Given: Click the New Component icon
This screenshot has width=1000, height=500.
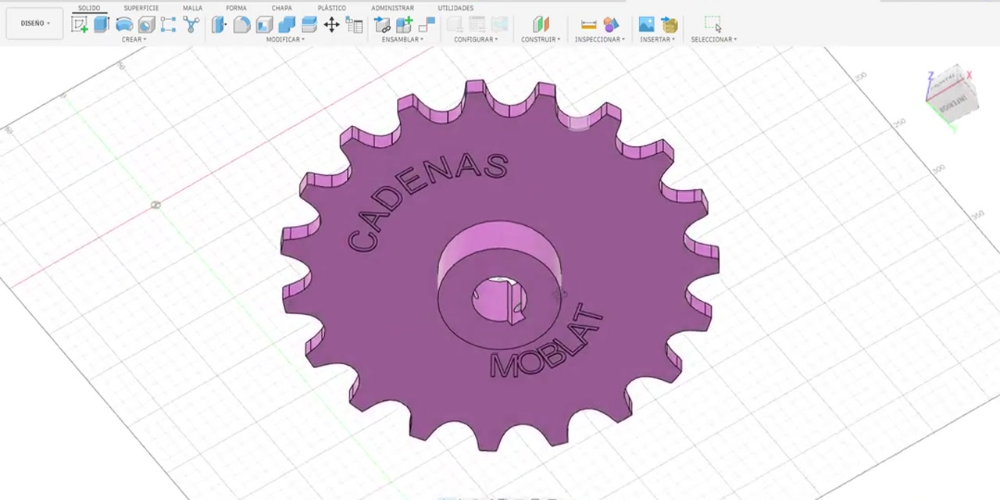Looking at the screenshot, I should click(404, 25).
